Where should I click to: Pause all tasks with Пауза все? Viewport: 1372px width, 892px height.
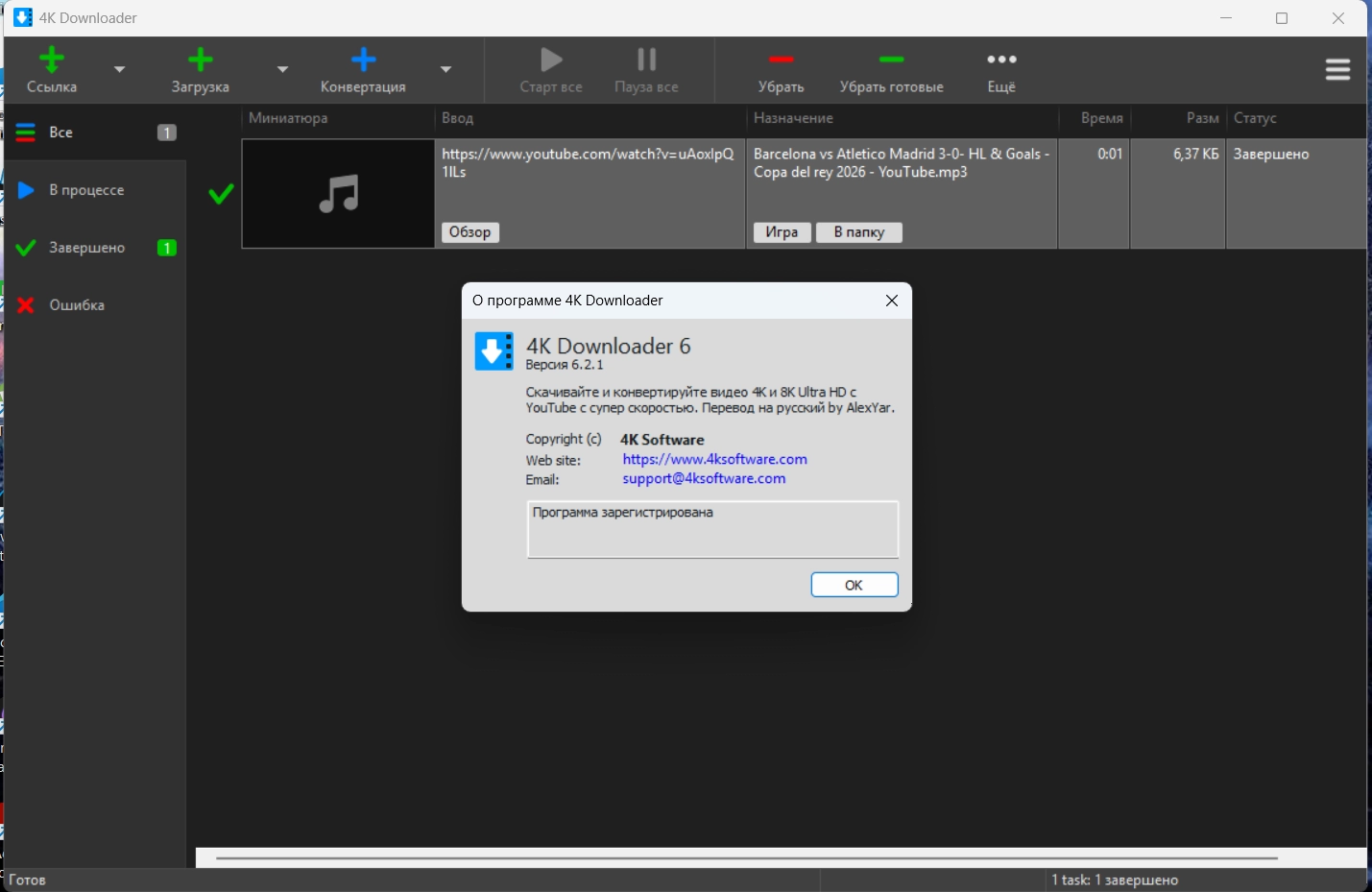[x=646, y=70]
